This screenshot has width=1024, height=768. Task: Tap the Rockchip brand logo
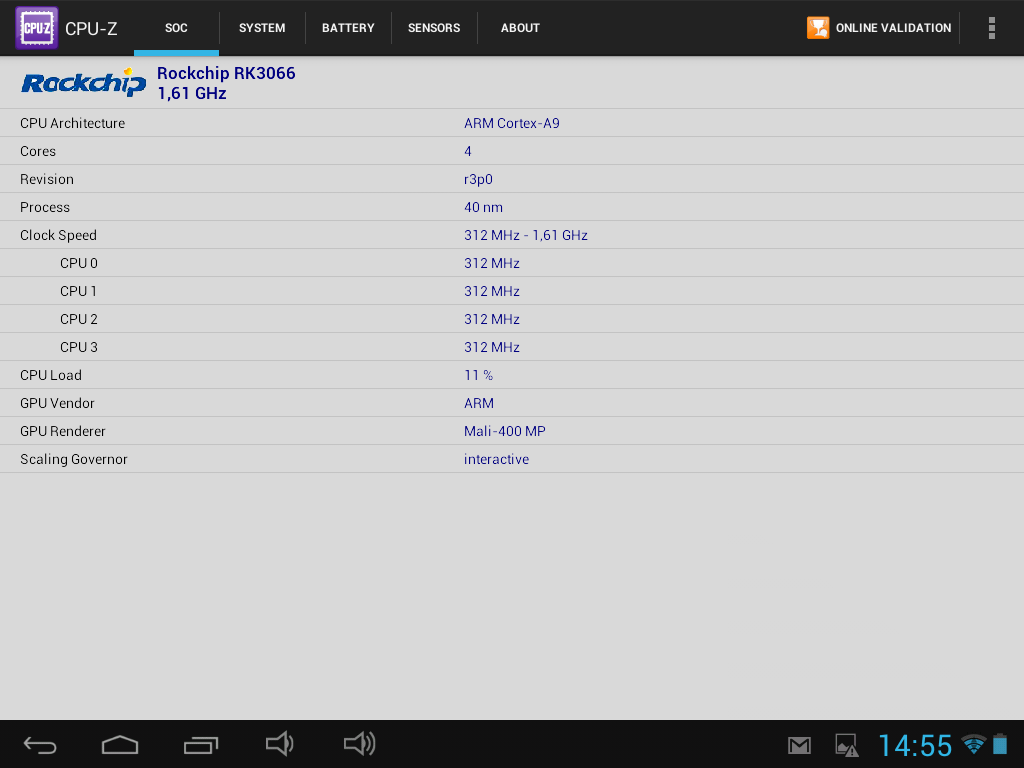pos(84,83)
